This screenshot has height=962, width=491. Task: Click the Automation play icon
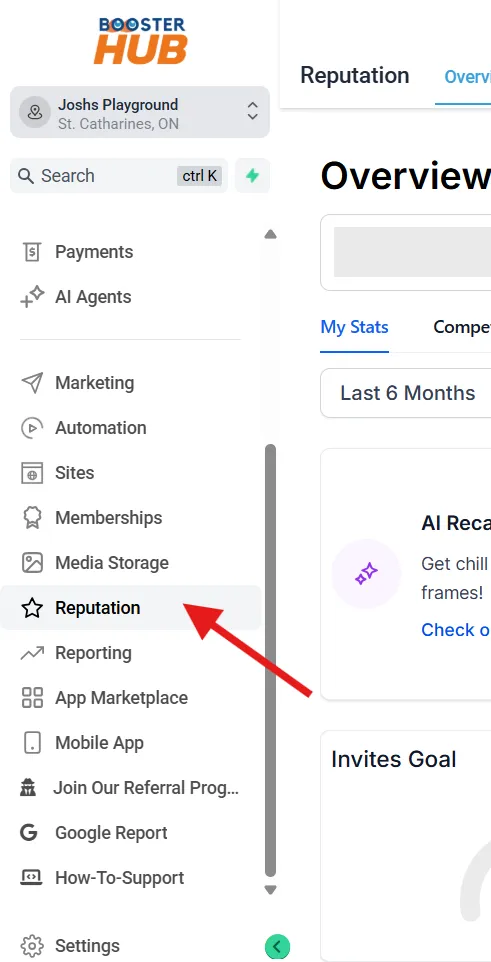click(x=32, y=428)
